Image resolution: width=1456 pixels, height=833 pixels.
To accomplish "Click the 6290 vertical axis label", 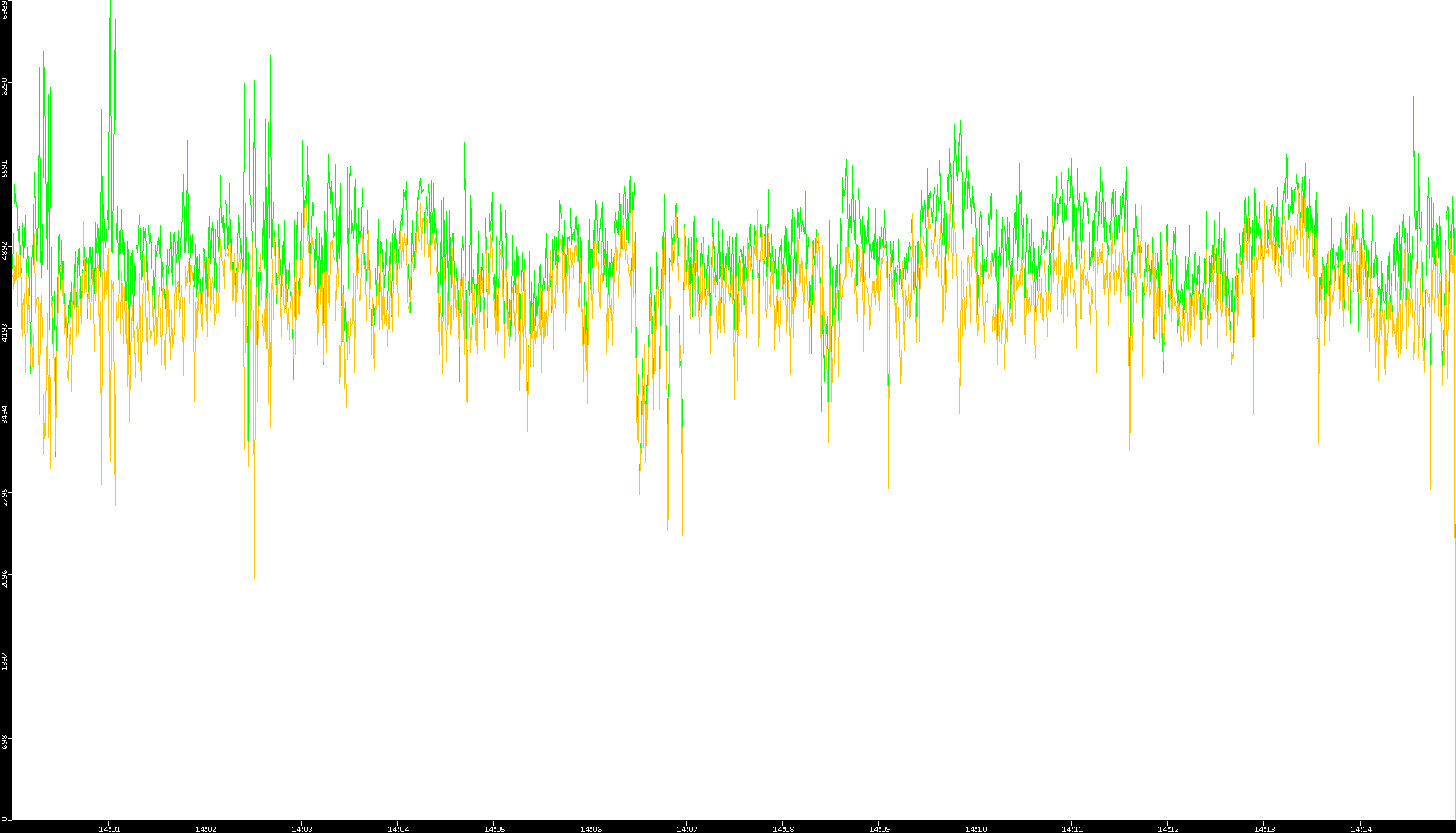I will [x=5, y=86].
